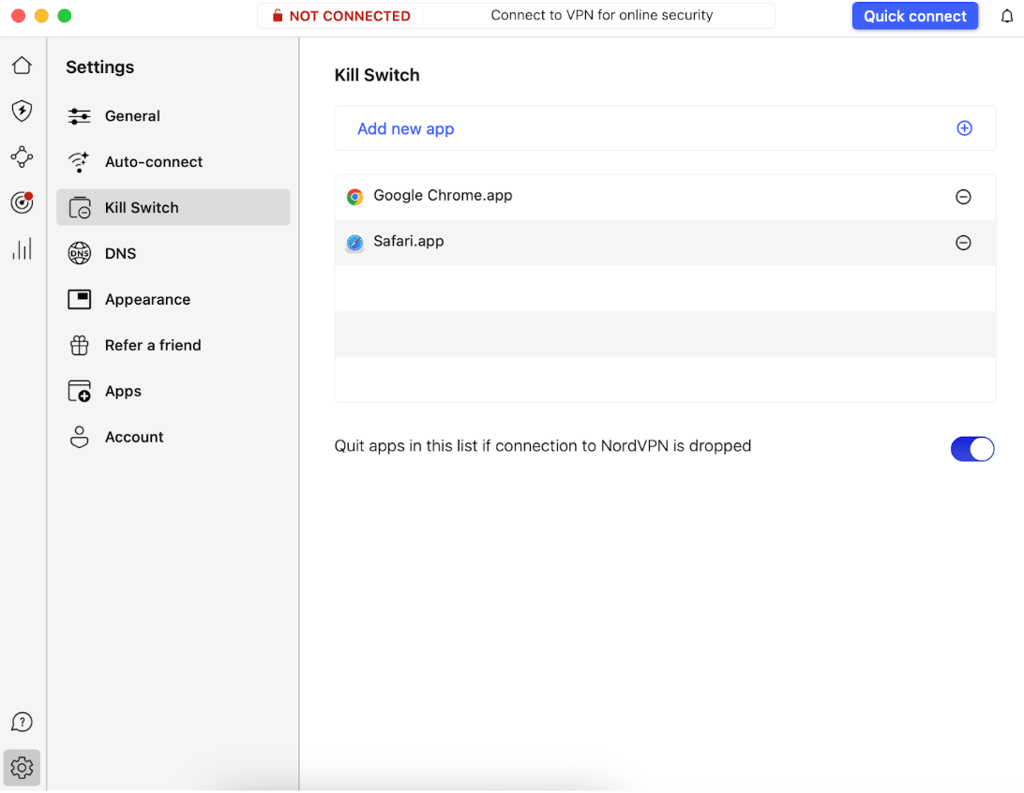Select the Kill Switch settings item

point(173,208)
